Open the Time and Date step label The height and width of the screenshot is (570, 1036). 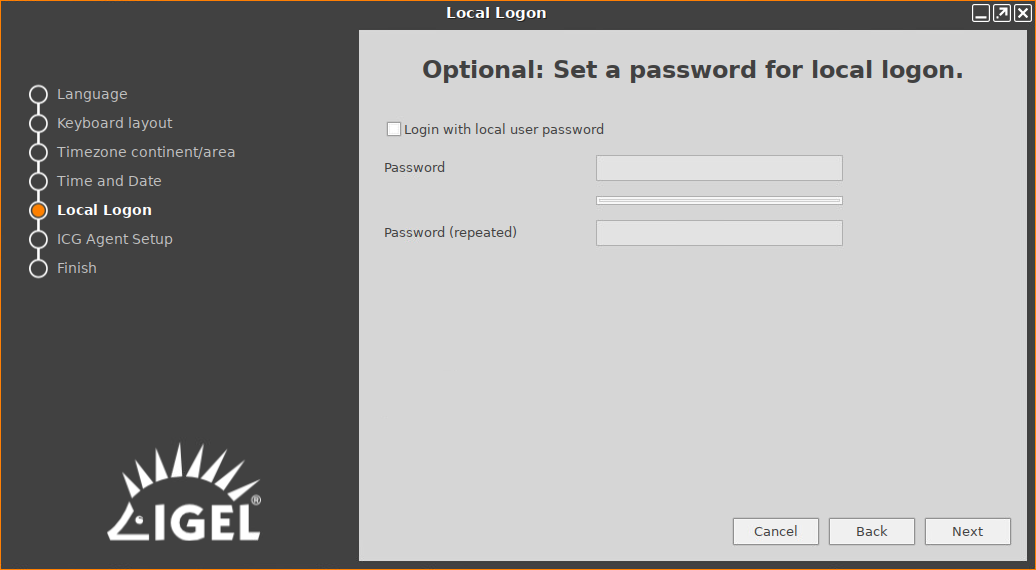pos(109,181)
